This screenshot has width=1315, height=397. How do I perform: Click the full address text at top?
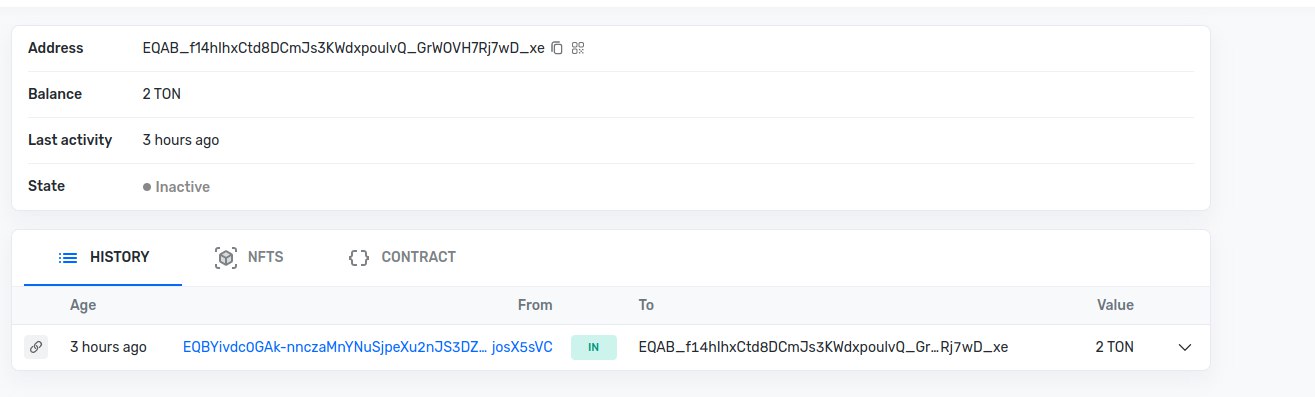pos(344,48)
